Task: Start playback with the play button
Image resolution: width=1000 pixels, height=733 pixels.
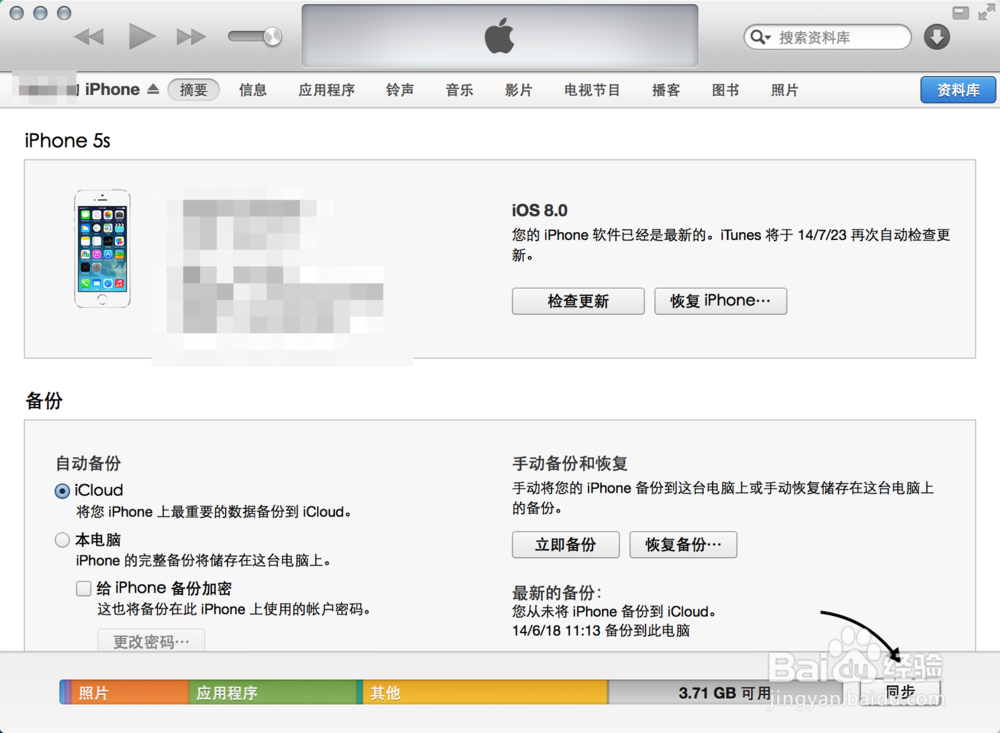Action: click(142, 36)
